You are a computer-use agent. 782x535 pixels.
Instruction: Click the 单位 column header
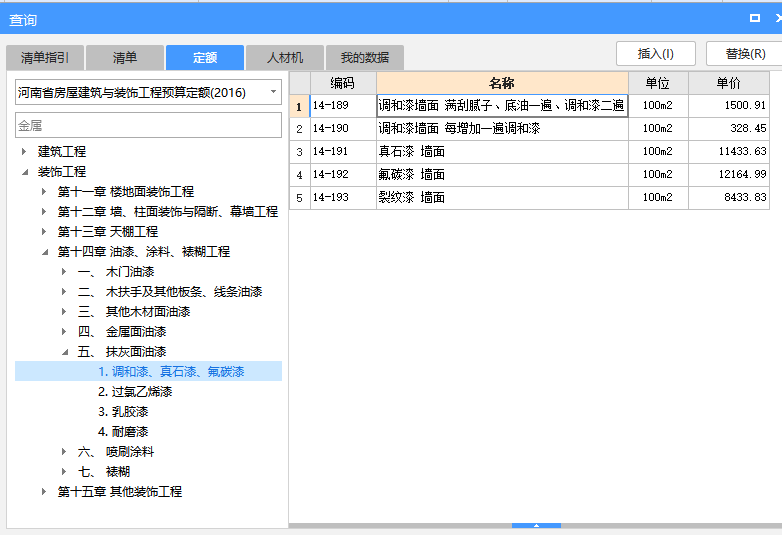pyautogui.click(x=658, y=83)
